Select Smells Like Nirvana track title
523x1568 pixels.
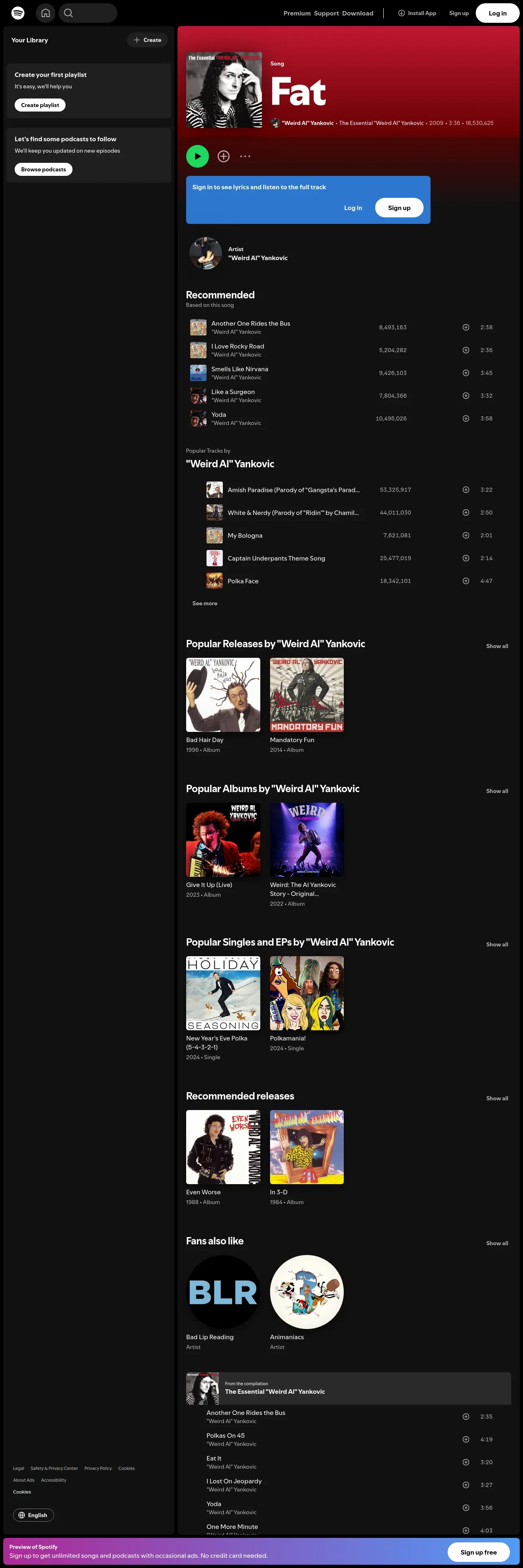[x=239, y=369]
